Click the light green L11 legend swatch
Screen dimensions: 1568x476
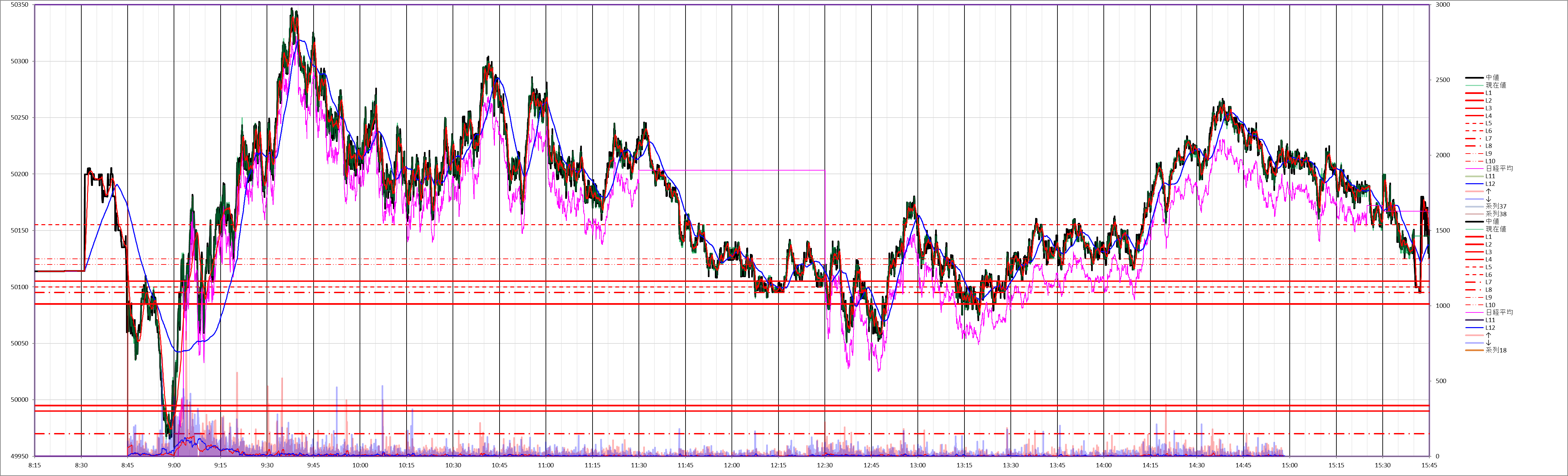(x=1474, y=177)
